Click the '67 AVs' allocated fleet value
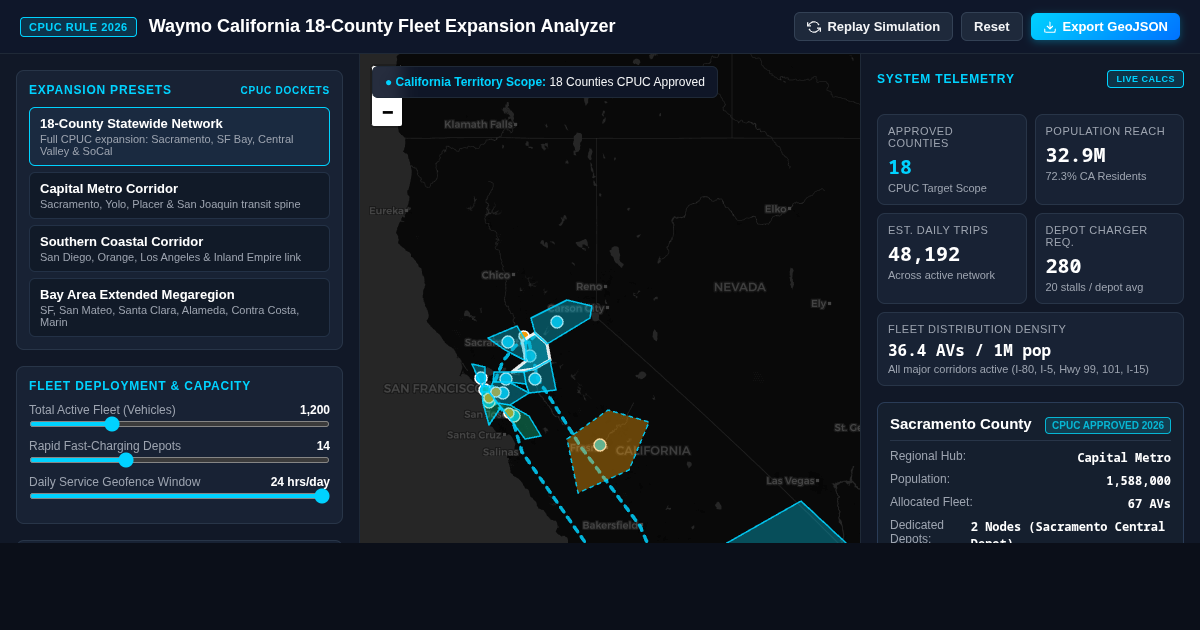The height and width of the screenshot is (630, 1200). [1149, 504]
